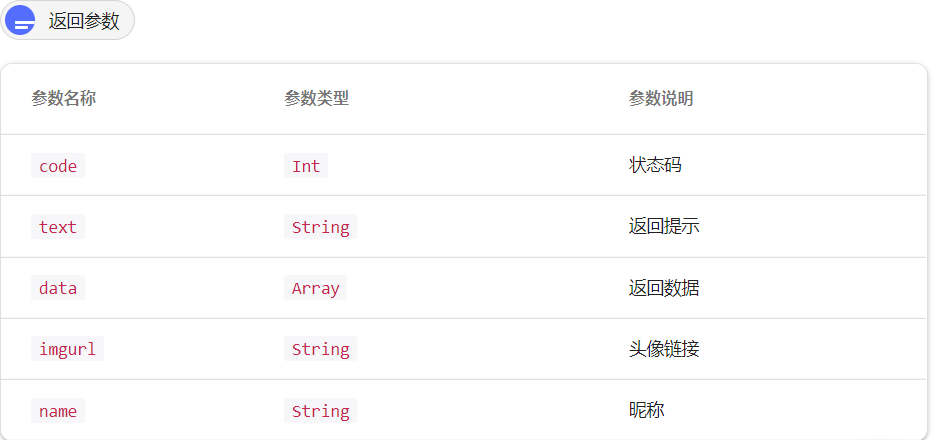Click the String type in imgurl row

pyautogui.click(x=321, y=349)
